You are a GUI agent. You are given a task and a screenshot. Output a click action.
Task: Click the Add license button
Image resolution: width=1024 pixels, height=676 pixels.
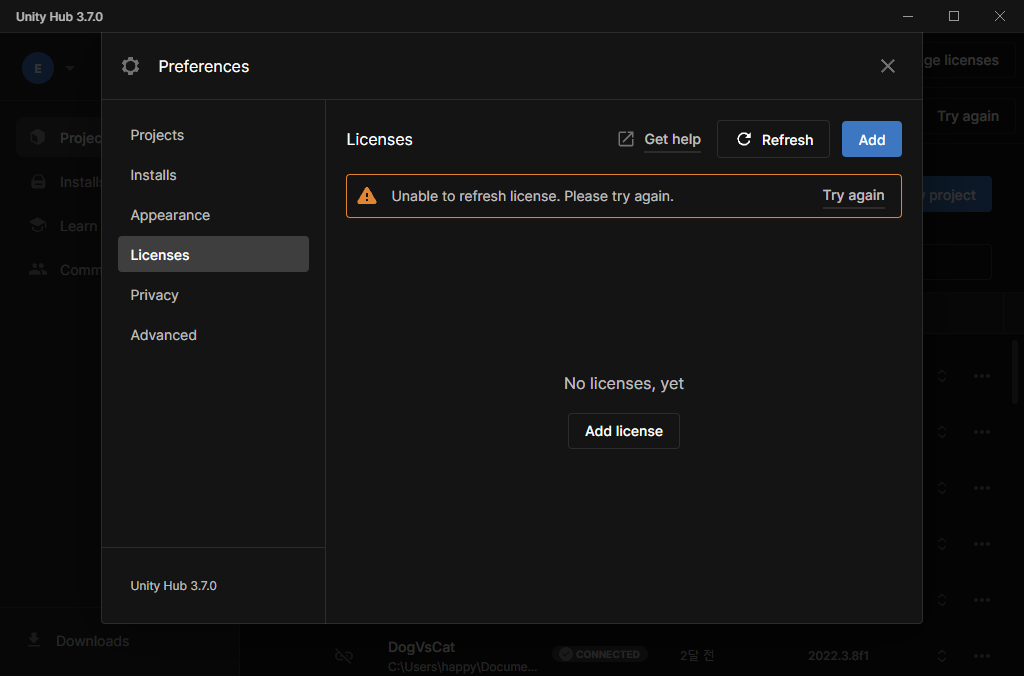(624, 431)
